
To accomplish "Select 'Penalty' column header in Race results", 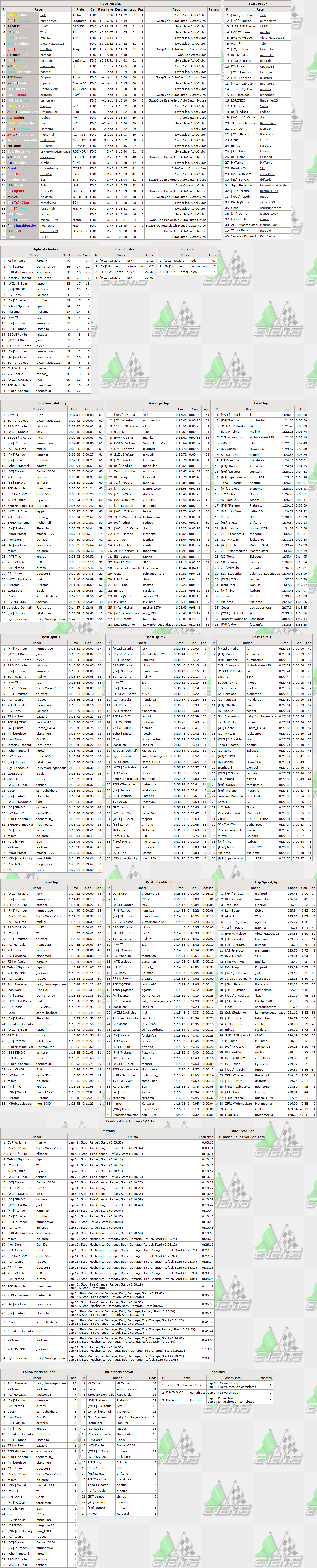I will [214, 10].
